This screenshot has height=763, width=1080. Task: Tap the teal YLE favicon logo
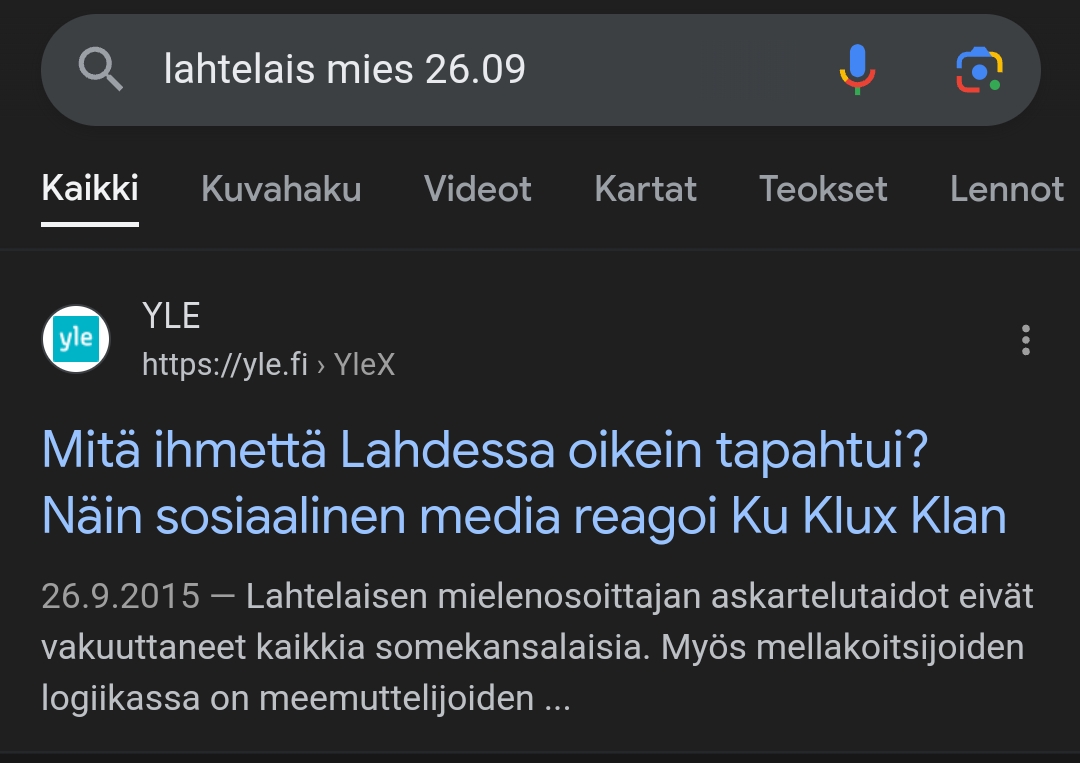pos(76,340)
